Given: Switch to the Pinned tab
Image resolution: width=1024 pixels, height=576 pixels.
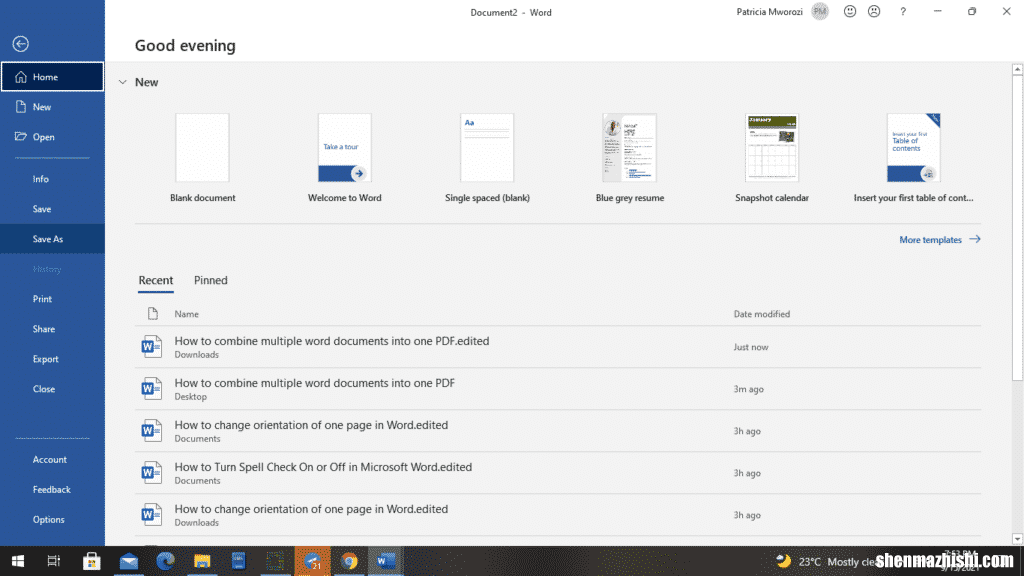Looking at the screenshot, I should pyautogui.click(x=211, y=280).
